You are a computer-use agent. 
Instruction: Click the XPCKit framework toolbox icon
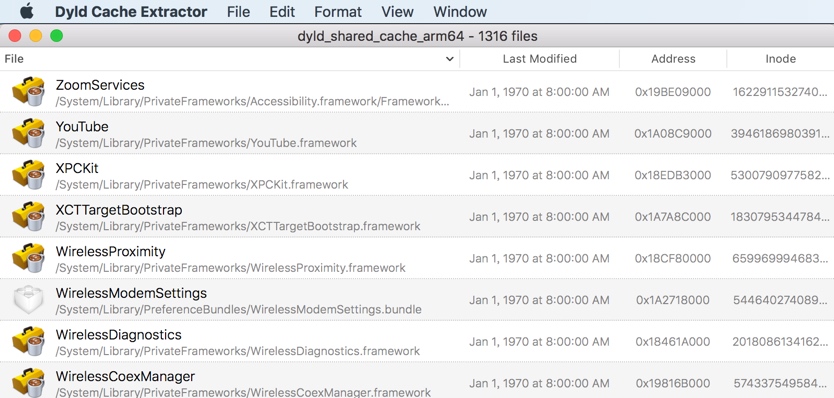(29, 175)
